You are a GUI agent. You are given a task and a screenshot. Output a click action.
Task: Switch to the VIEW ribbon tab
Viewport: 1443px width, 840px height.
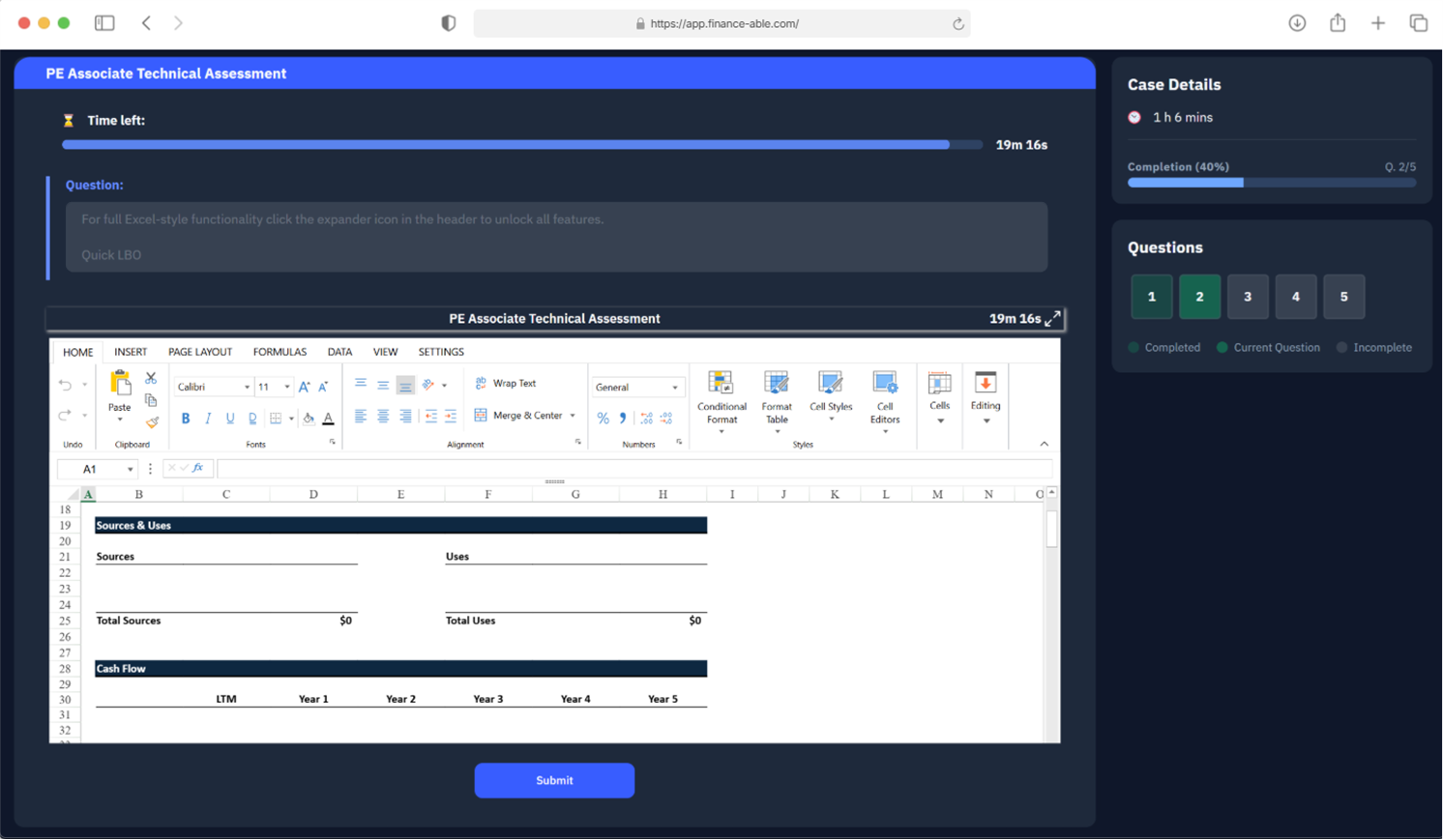tap(385, 352)
